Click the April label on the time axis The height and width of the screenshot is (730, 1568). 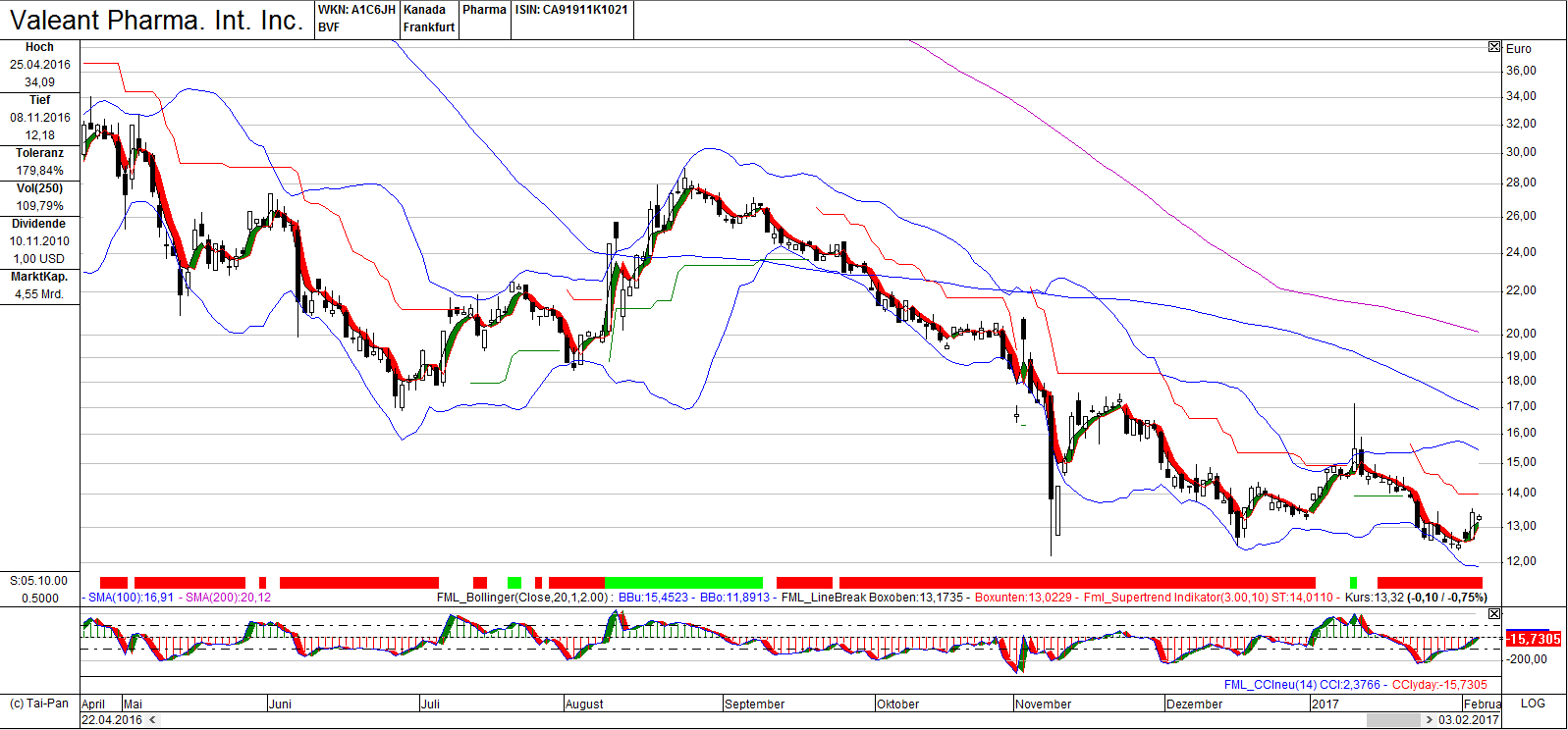[x=93, y=704]
